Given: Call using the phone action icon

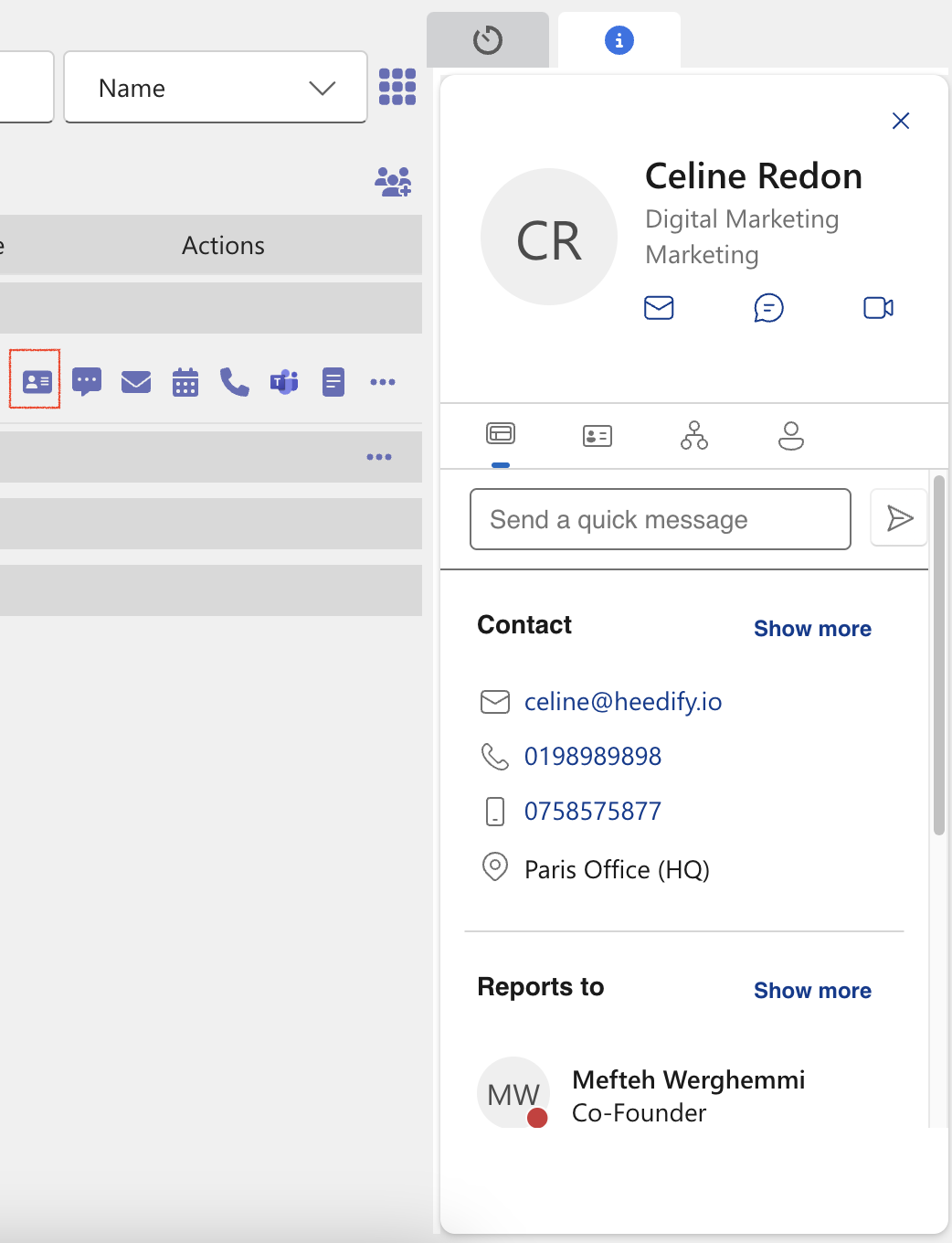Looking at the screenshot, I should click(x=235, y=382).
